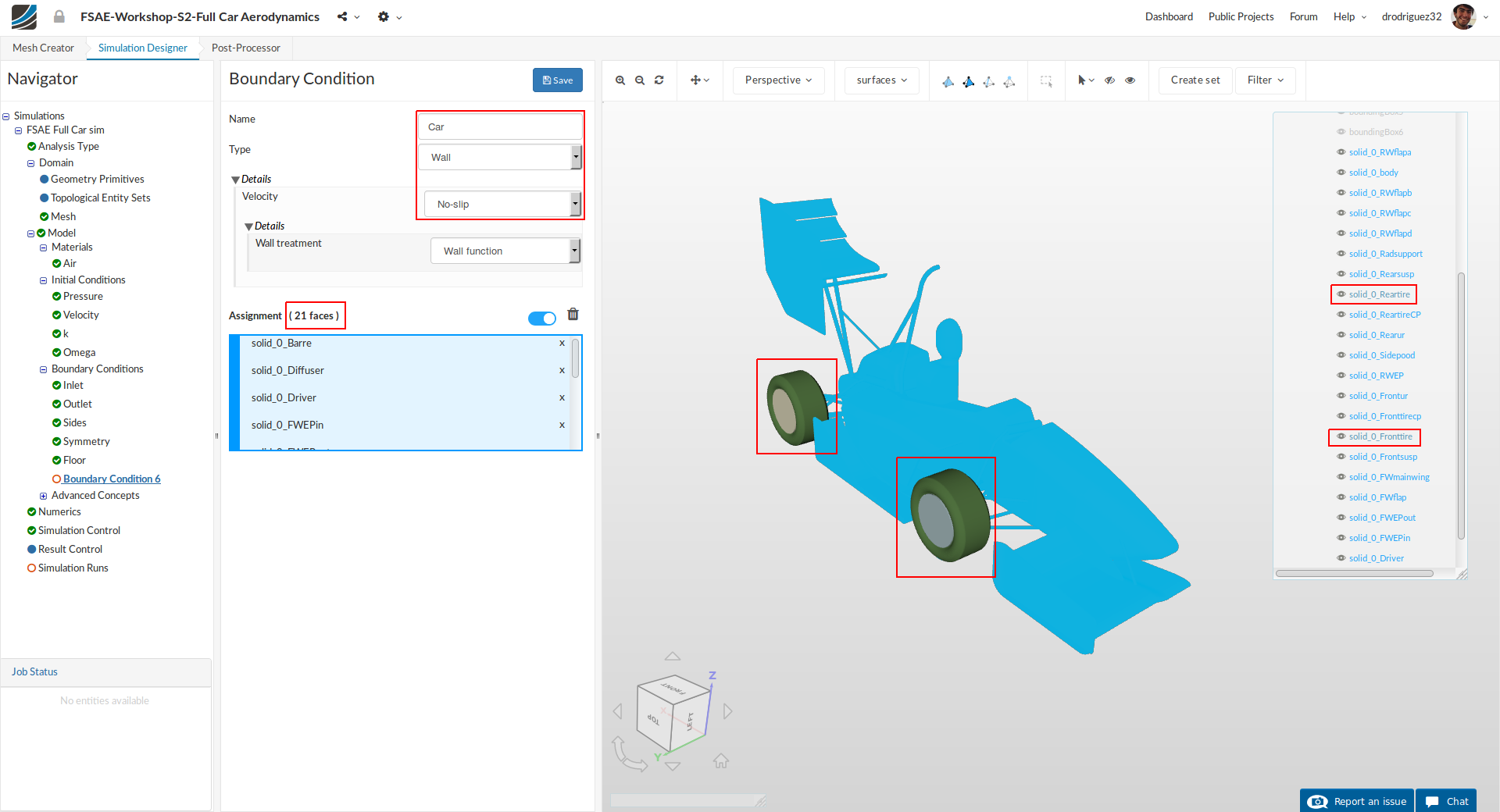Click Report an issue button
Viewport: 1500px width, 812px height.
(x=1357, y=801)
